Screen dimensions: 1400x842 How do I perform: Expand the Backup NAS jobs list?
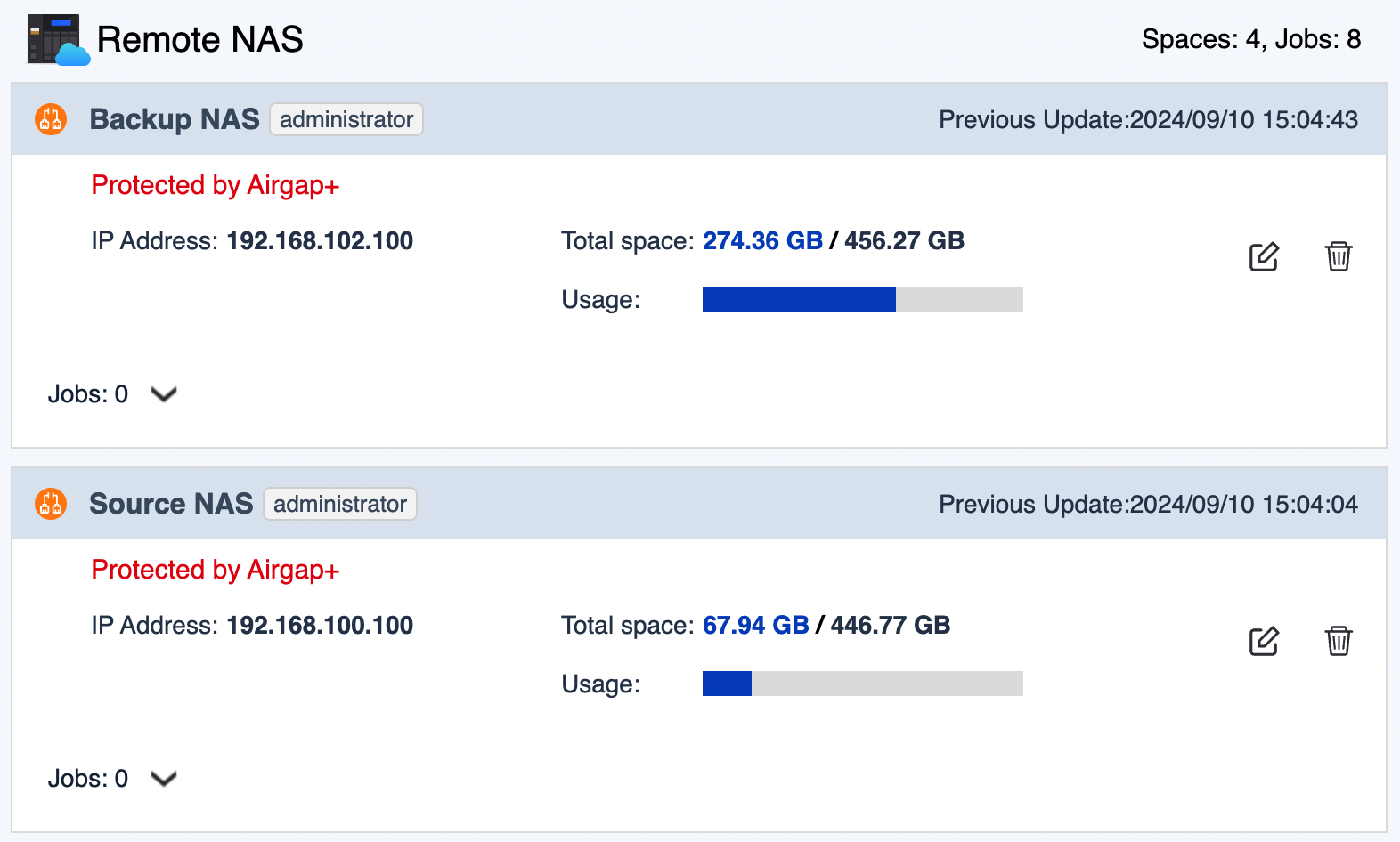164,394
